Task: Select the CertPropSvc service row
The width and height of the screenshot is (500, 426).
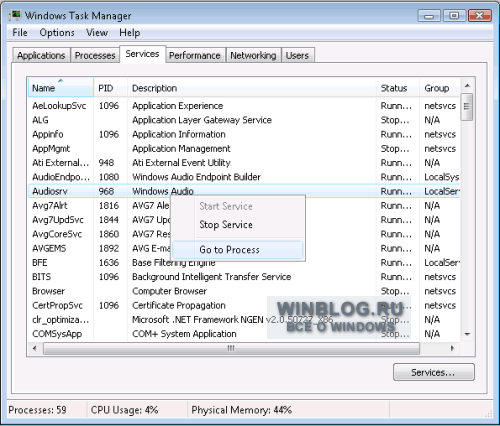Action: [x=244, y=305]
